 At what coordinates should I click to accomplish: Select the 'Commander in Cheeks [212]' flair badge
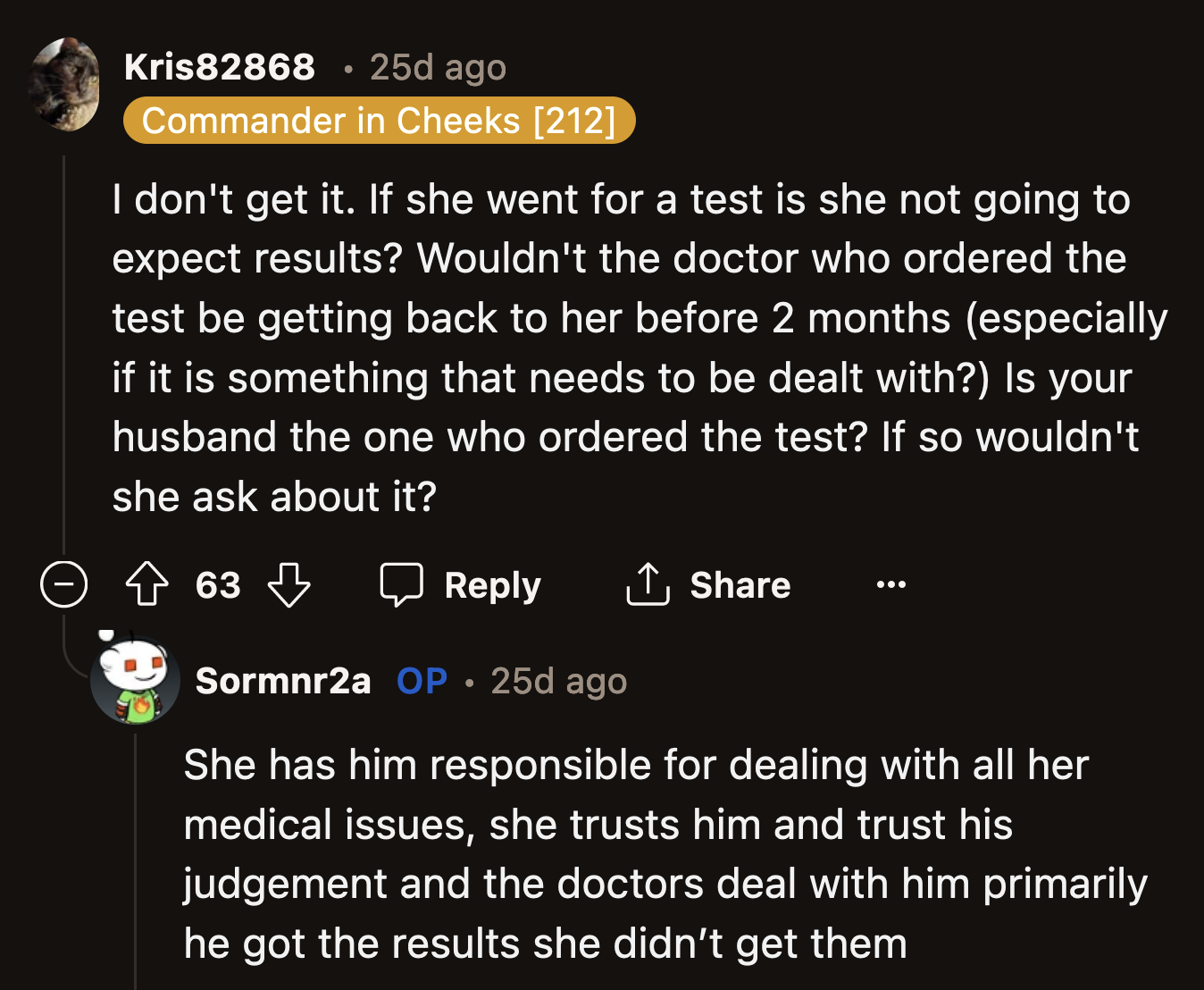378,121
